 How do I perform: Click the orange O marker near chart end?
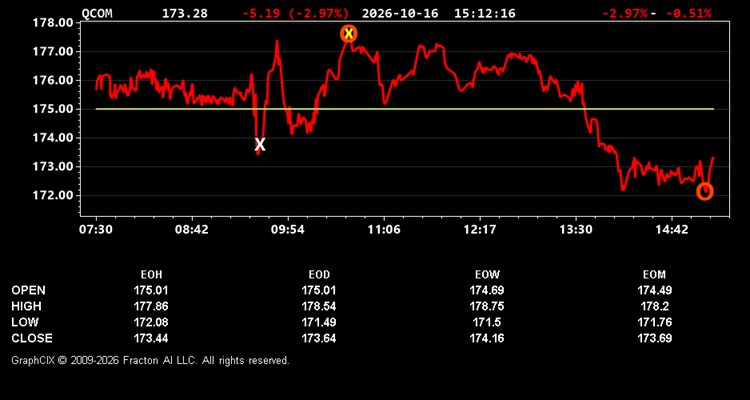pos(705,191)
